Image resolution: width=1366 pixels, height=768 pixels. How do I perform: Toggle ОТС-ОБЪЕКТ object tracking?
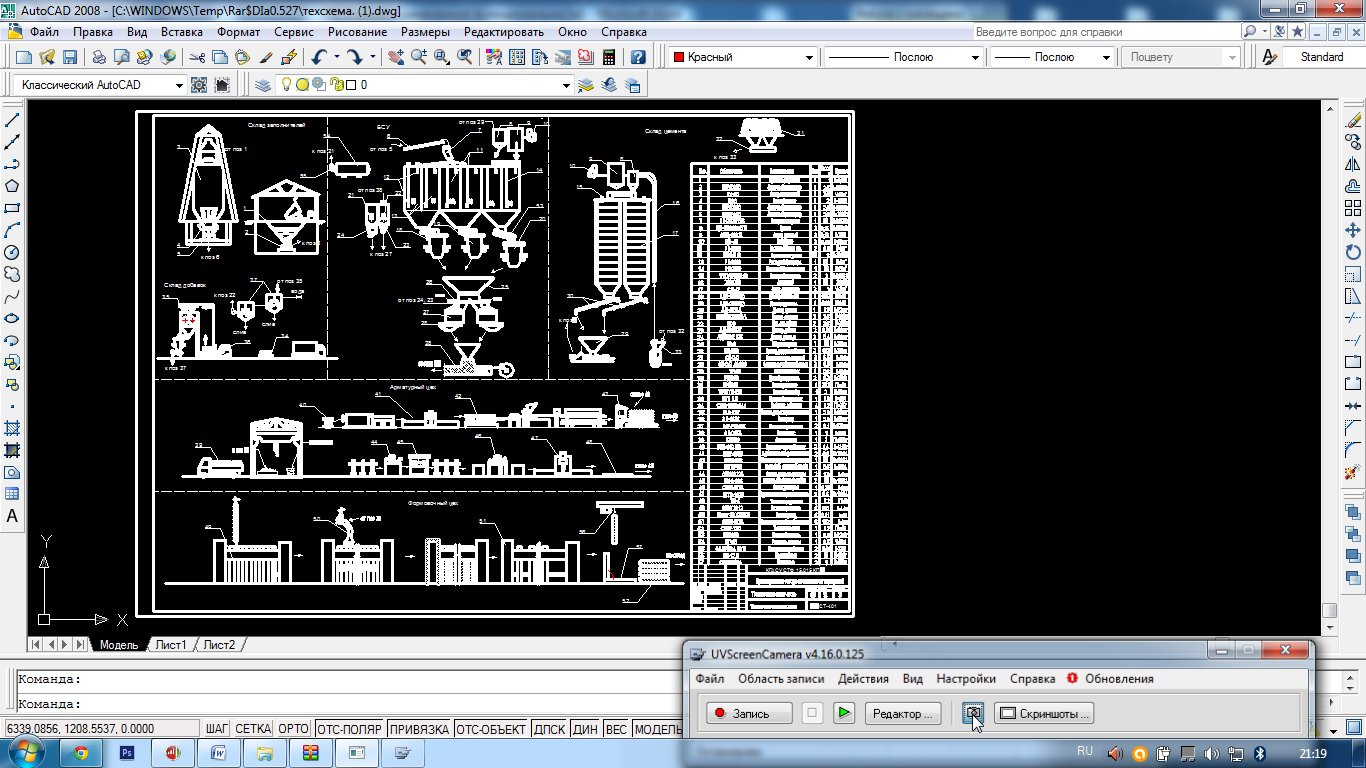(x=491, y=729)
